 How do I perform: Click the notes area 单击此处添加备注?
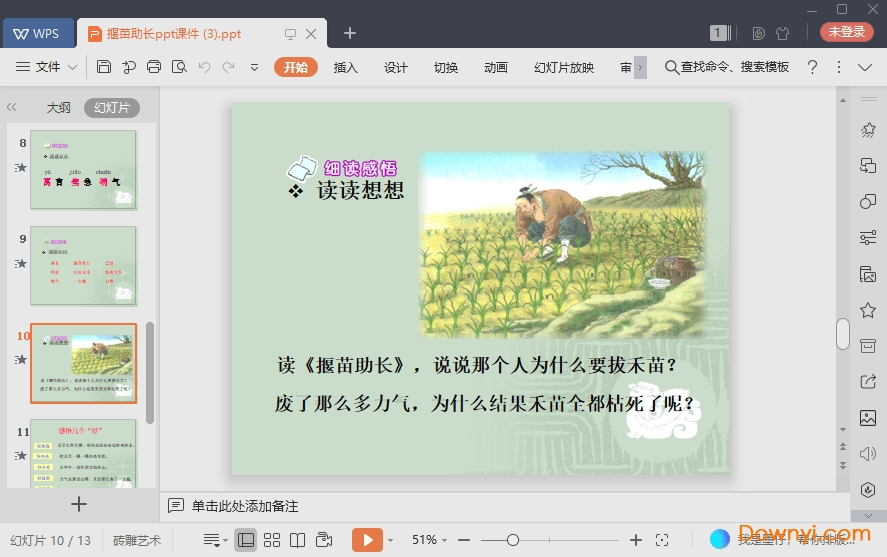(244, 506)
